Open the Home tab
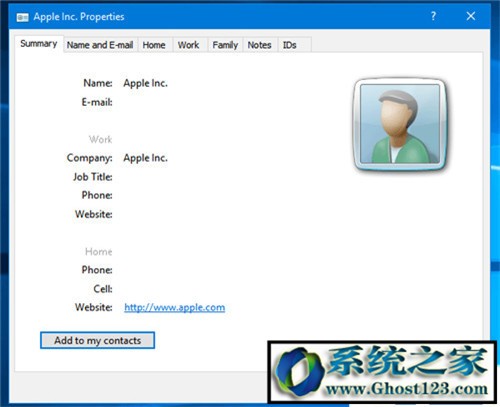 coord(154,45)
